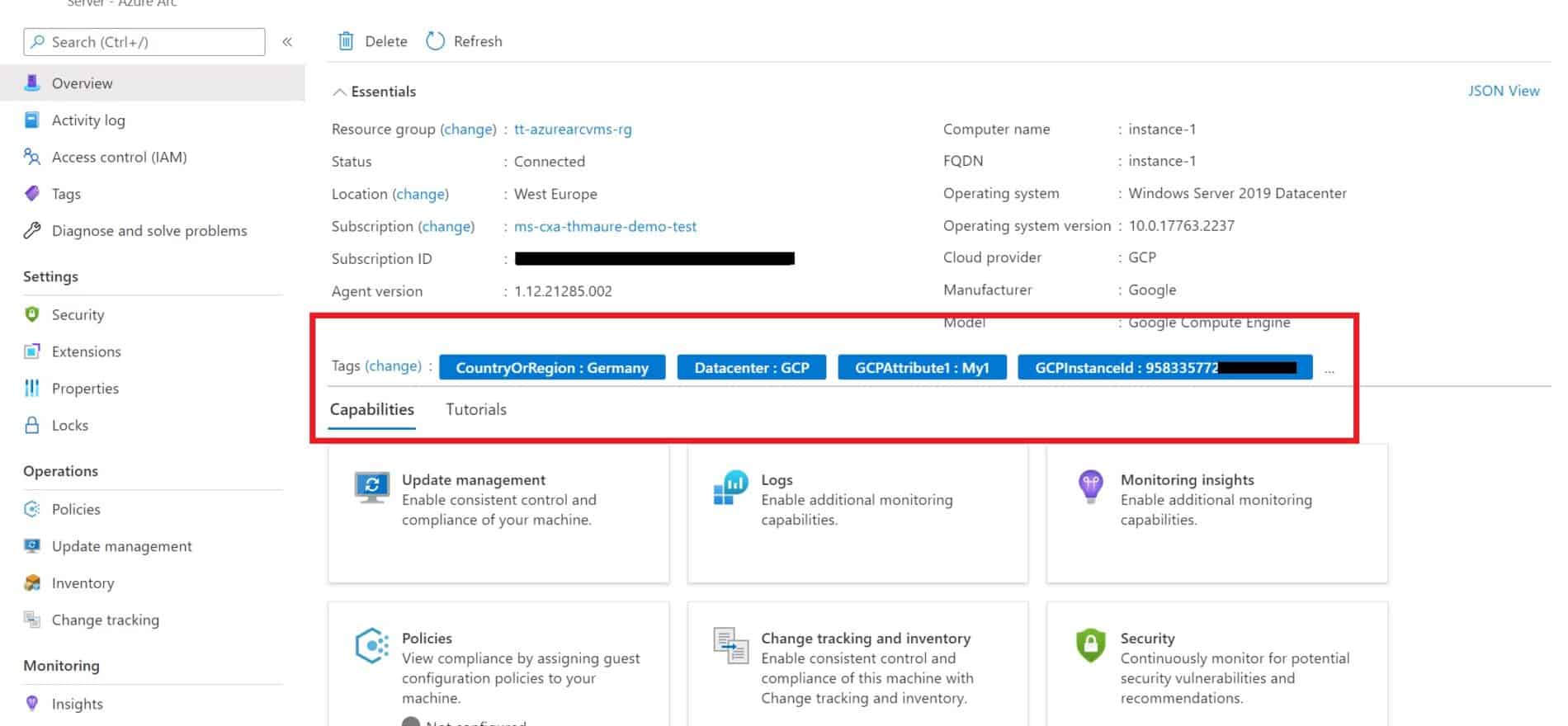1568x726 pixels.
Task: Click change next to Resource group
Action: [x=468, y=129]
